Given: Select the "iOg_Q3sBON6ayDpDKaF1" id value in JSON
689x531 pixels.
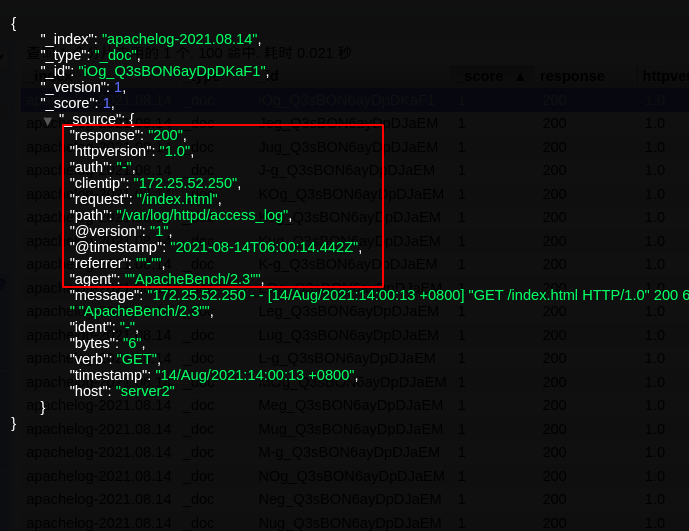Looking at the screenshot, I should [x=172, y=71].
